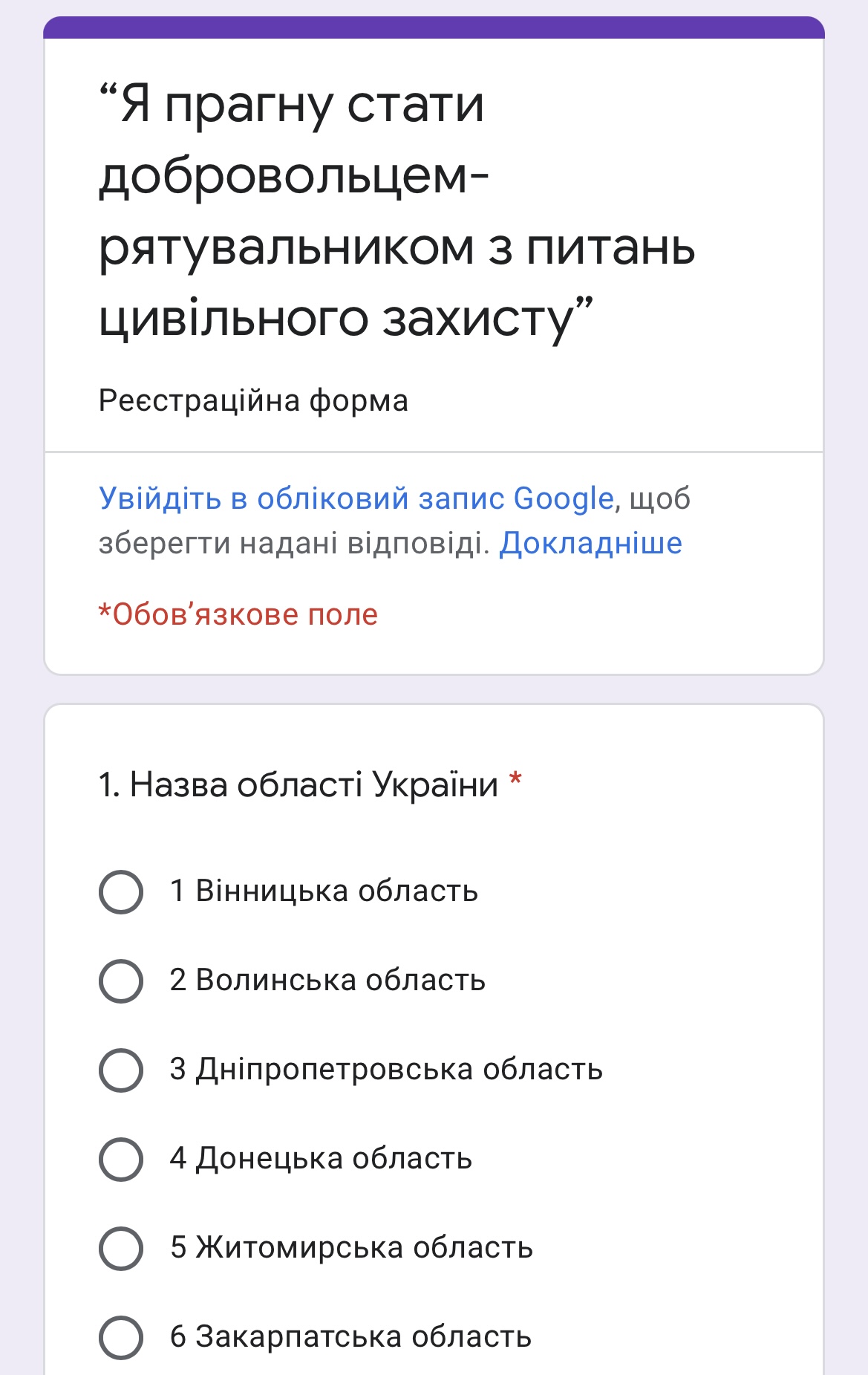Viewport: 868px width, 1375px height.
Task: Click the 'Реєстраційна форма' subtitle
Action: pos(253,400)
